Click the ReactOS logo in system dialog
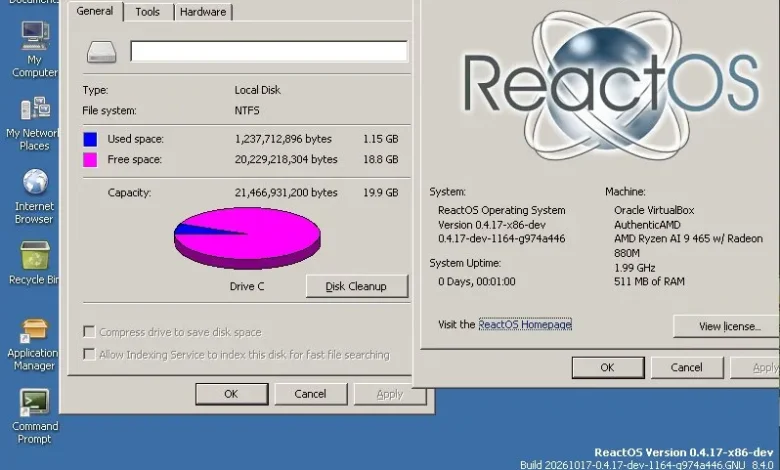Screen dimensions: 780x470 click(x=611, y=86)
